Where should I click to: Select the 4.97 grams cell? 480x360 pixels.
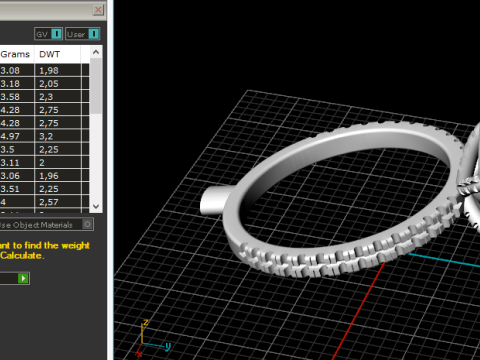click(17, 136)
